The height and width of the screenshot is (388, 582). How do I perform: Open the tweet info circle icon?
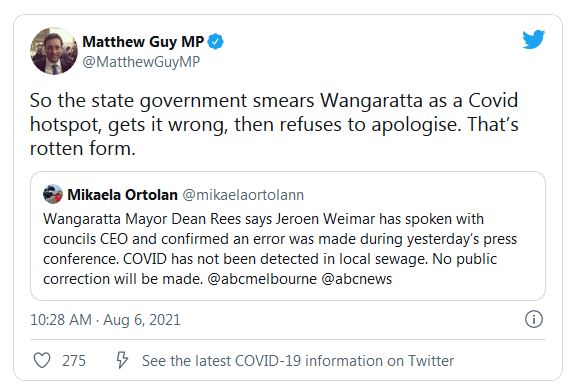(534, 319)
